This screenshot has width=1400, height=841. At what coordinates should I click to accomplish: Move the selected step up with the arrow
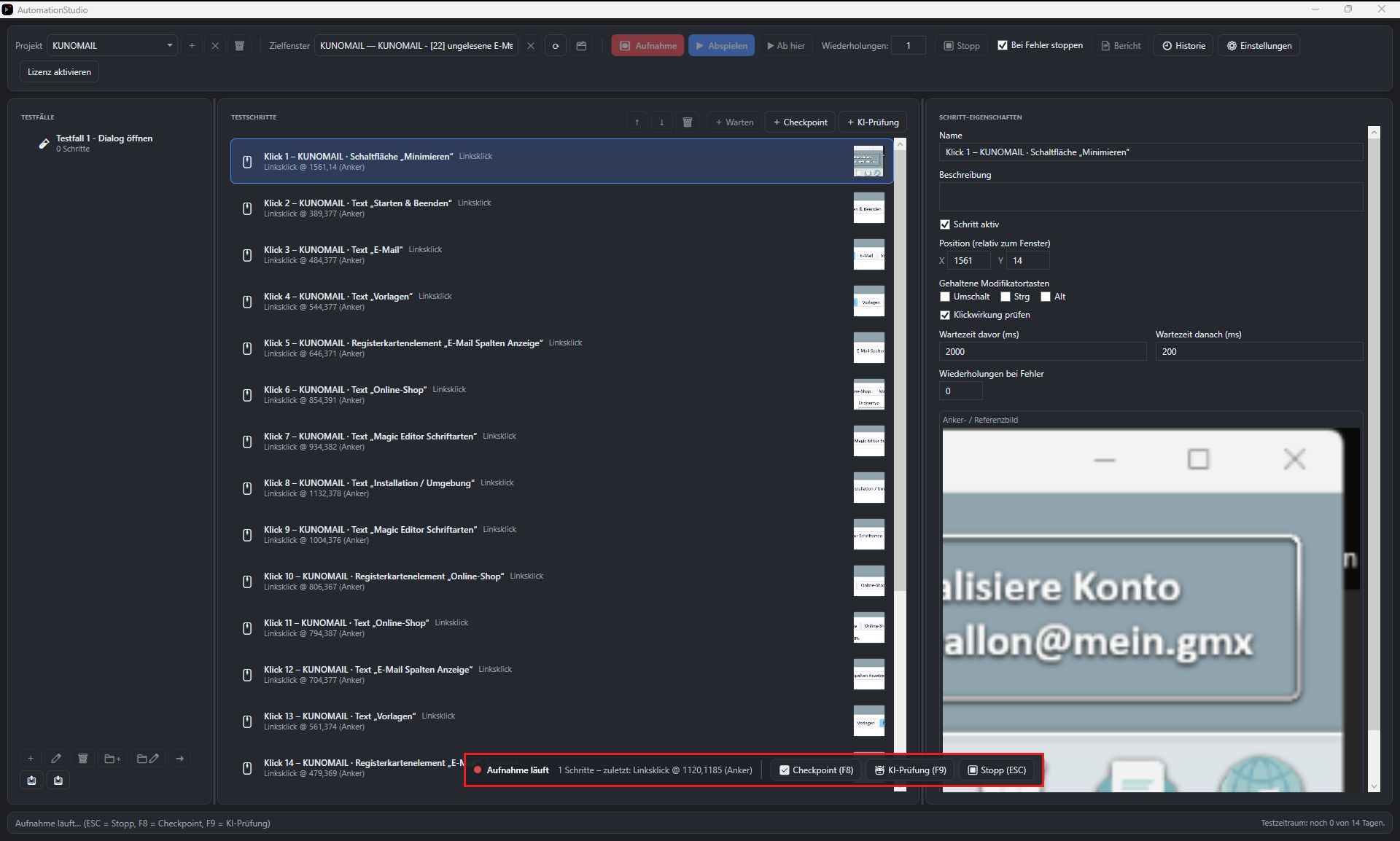(637, 122)
